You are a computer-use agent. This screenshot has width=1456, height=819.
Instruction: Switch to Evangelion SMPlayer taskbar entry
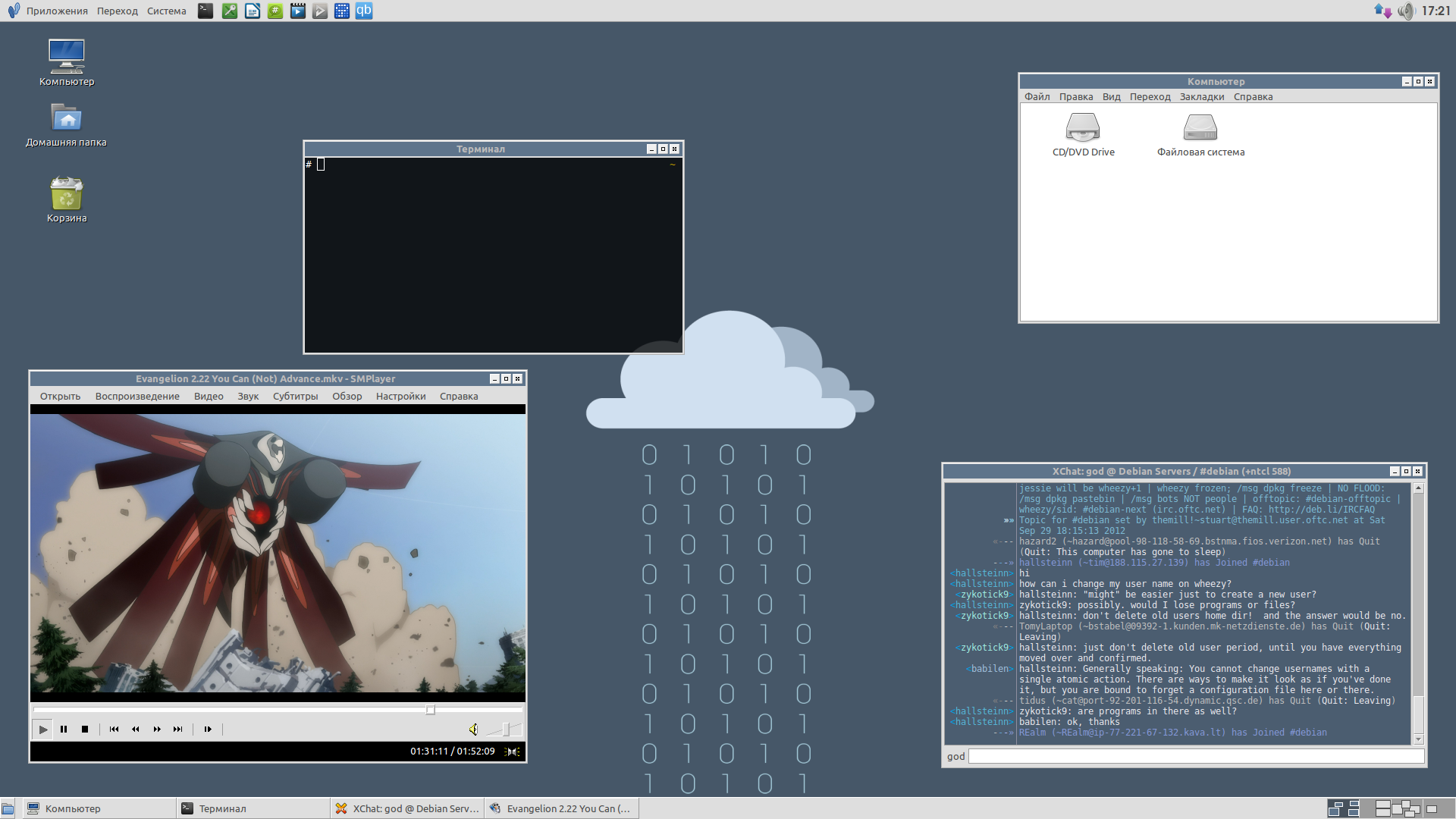pyautogui.click(x=561, y=808)
